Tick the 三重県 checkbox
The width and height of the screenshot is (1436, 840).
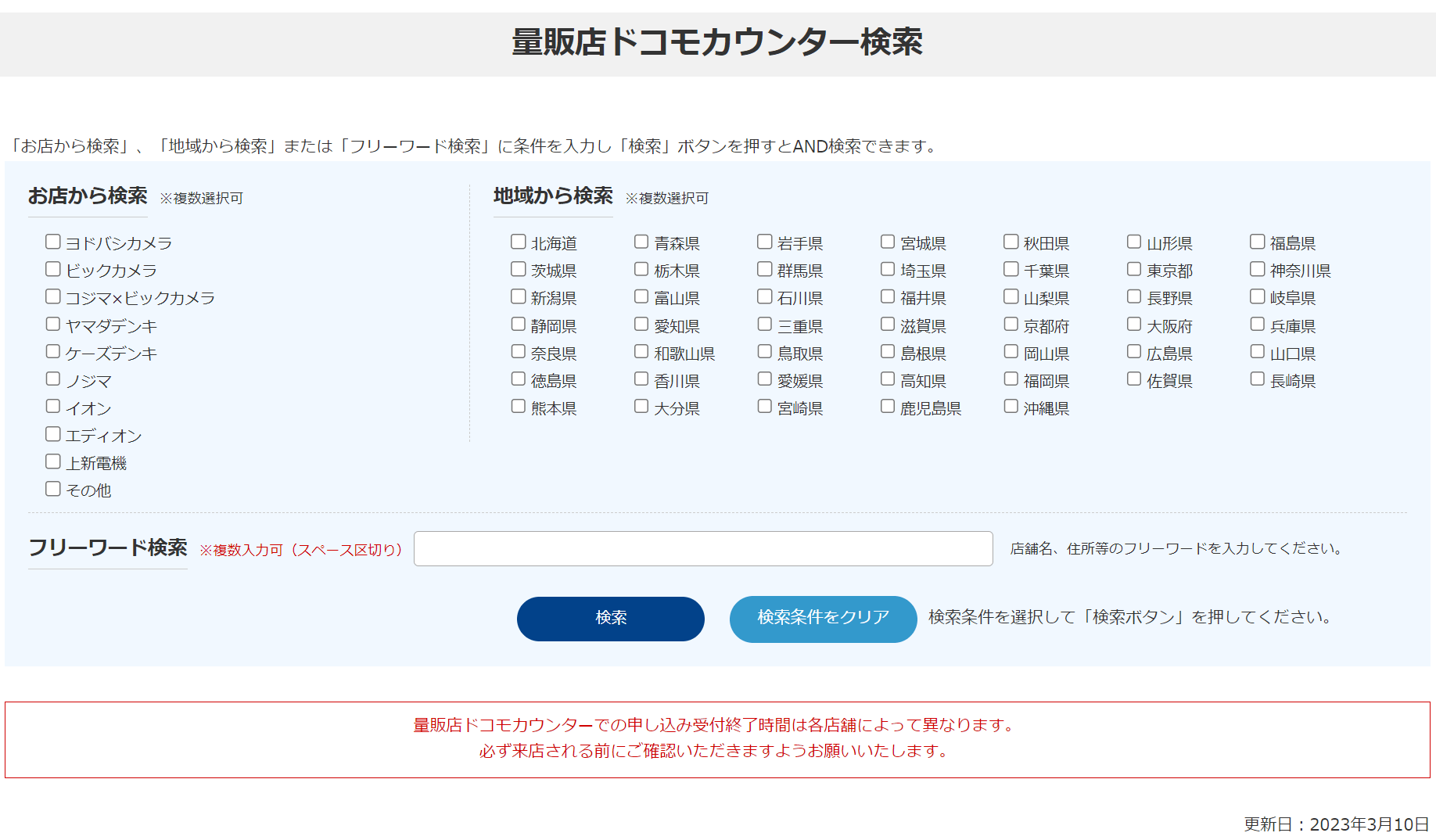[765, 324]
